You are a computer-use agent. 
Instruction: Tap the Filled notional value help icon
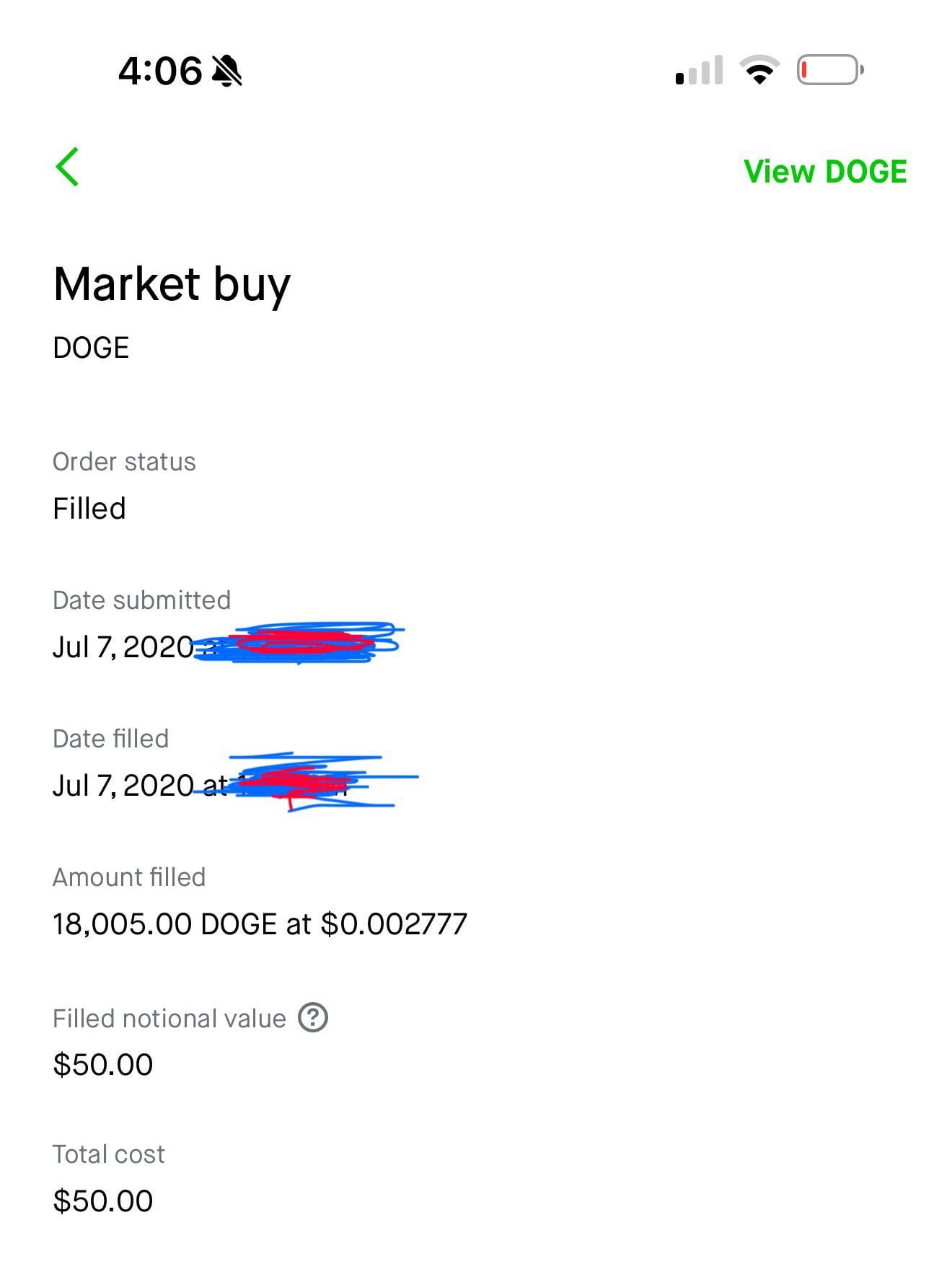coord(313,1017)
